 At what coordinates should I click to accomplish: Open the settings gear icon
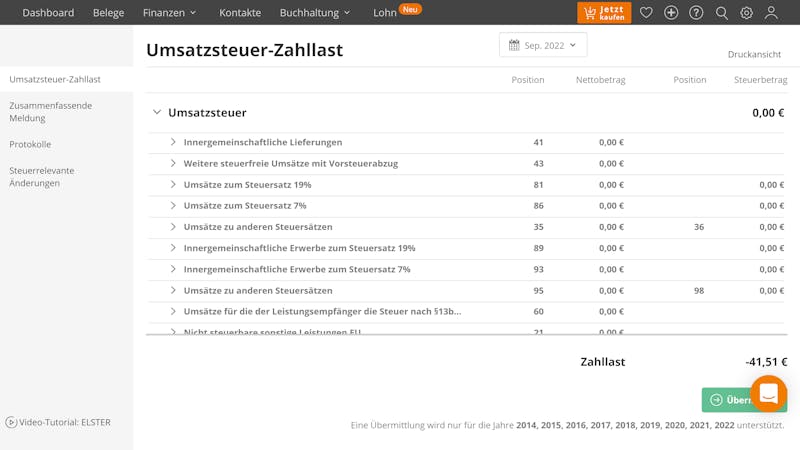click(746, 13)
